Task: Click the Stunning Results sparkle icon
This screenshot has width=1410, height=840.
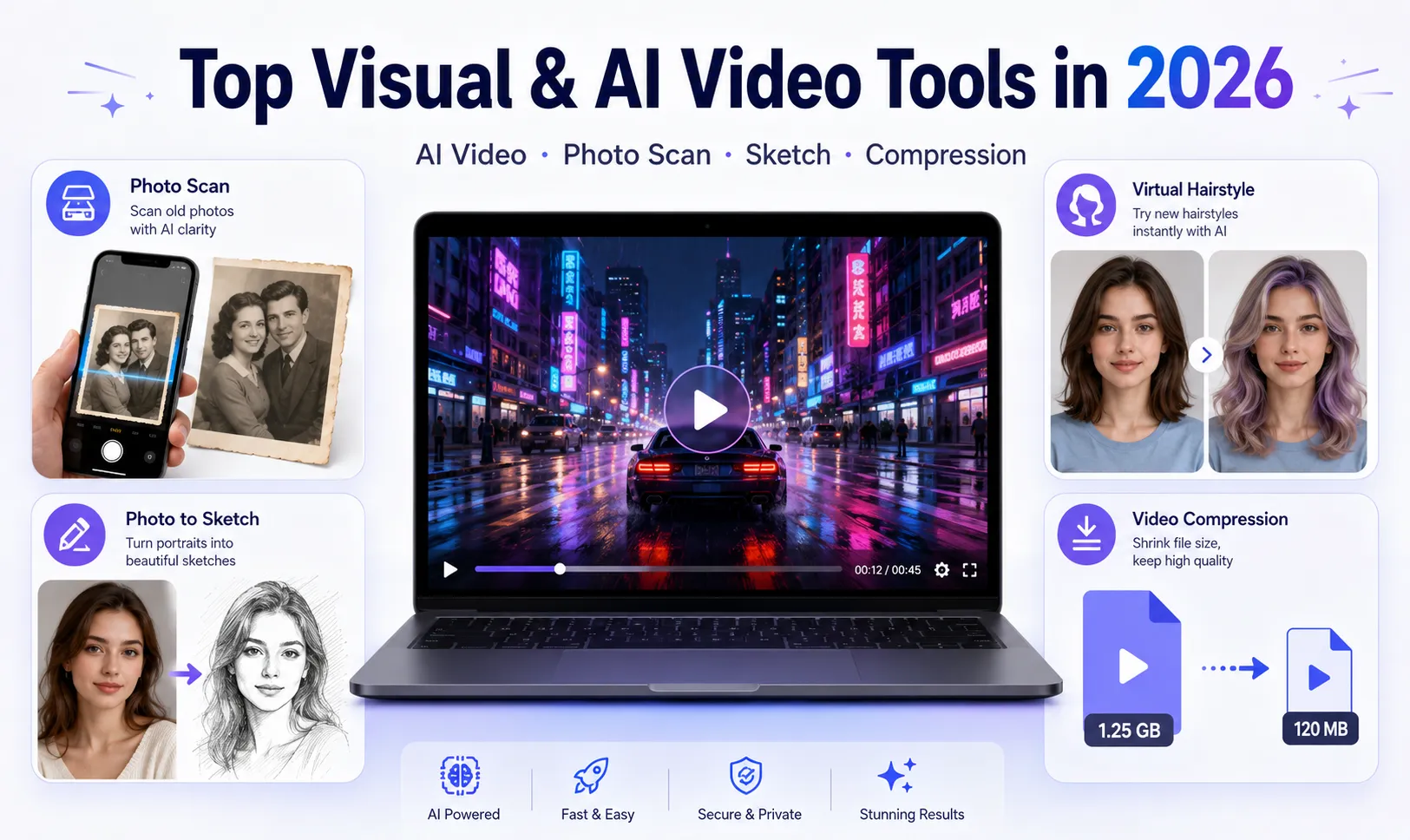Action: [897, 774]
